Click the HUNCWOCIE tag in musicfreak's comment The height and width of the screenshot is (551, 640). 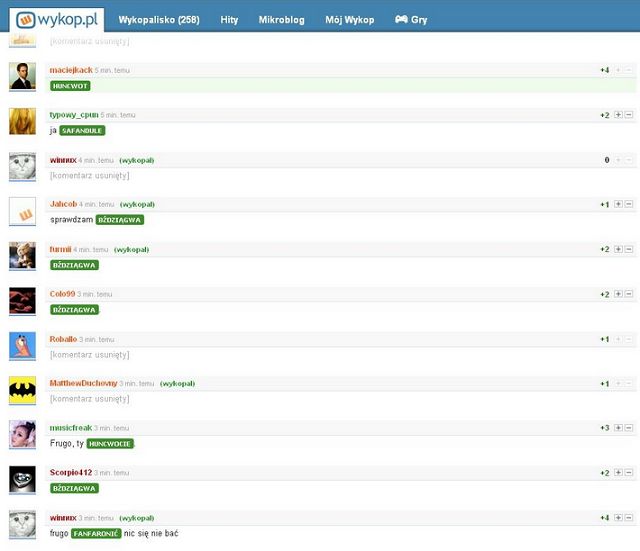pyautogui.click(x=110, y=444)
